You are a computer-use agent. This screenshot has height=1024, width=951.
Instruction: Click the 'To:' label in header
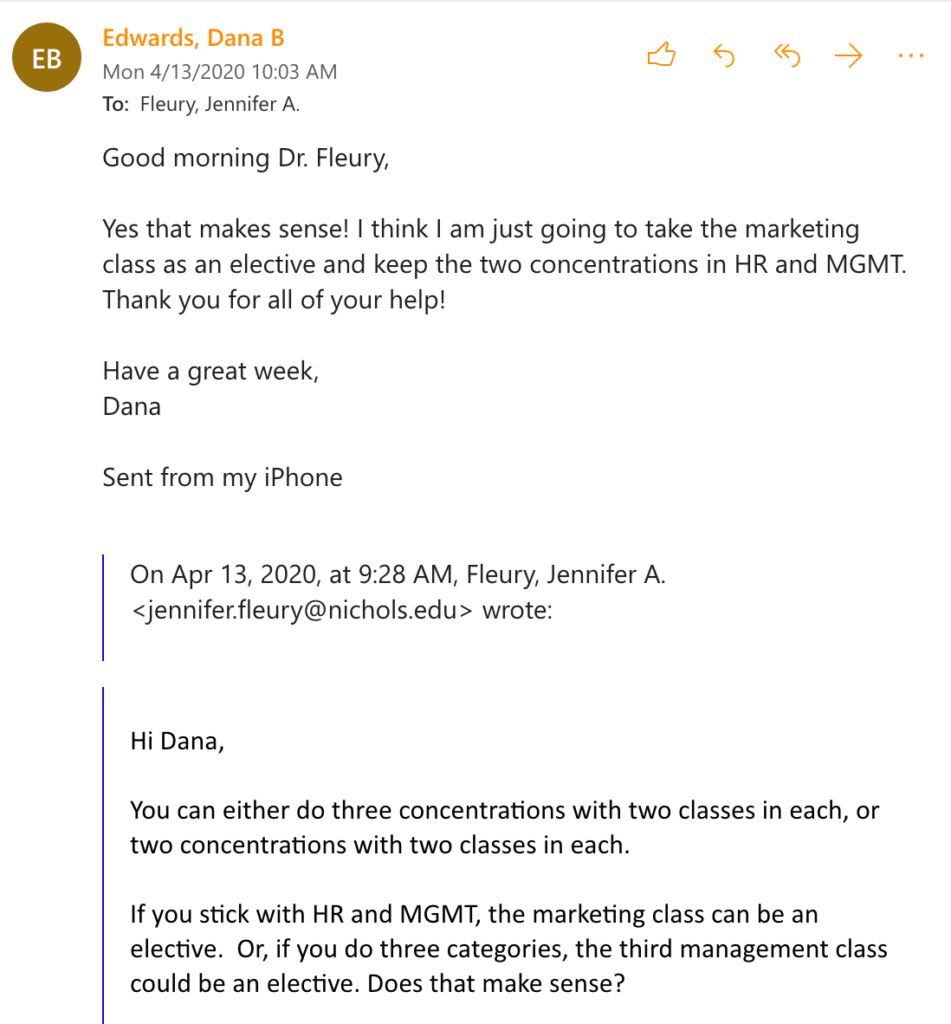click(115, 104)
